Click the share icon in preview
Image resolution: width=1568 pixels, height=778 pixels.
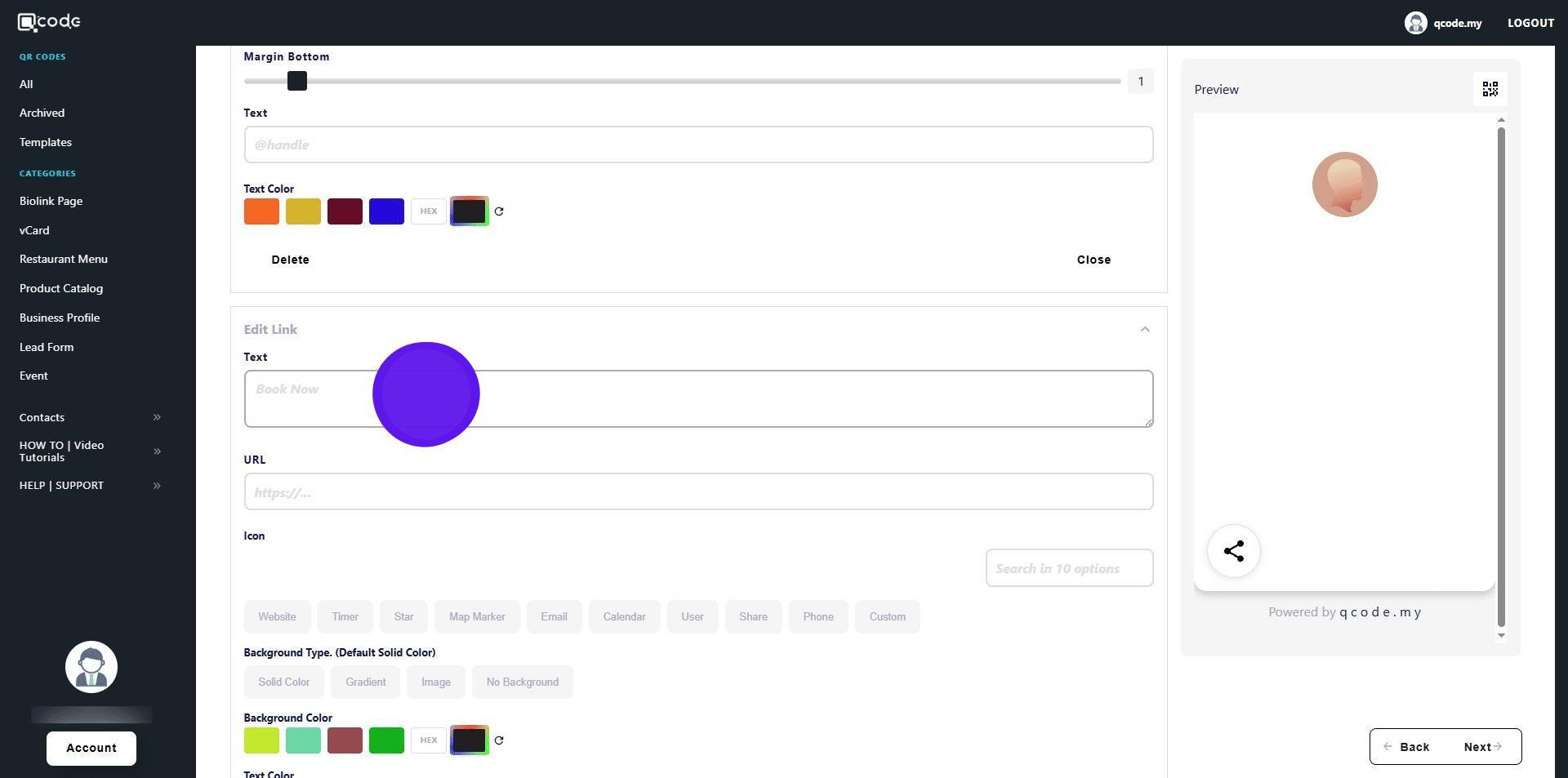(x=1233, y=551)
